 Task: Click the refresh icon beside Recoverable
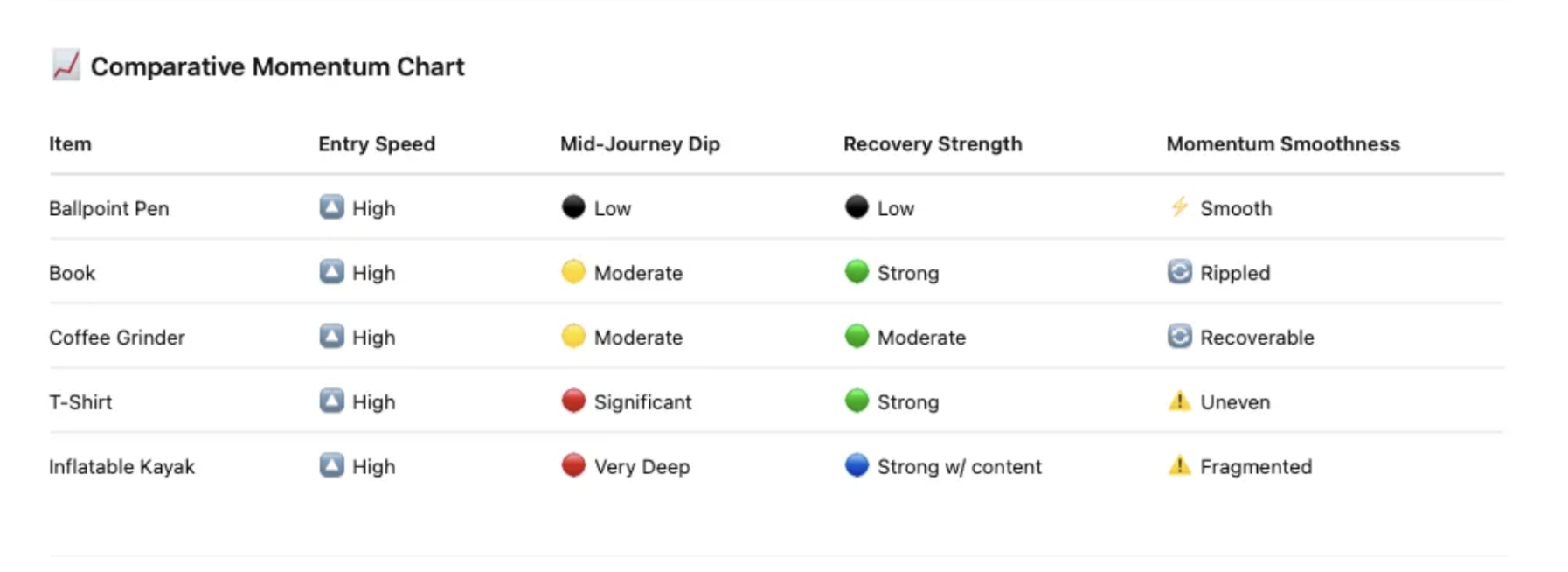pyautogui.click(x=1179, y=337)
